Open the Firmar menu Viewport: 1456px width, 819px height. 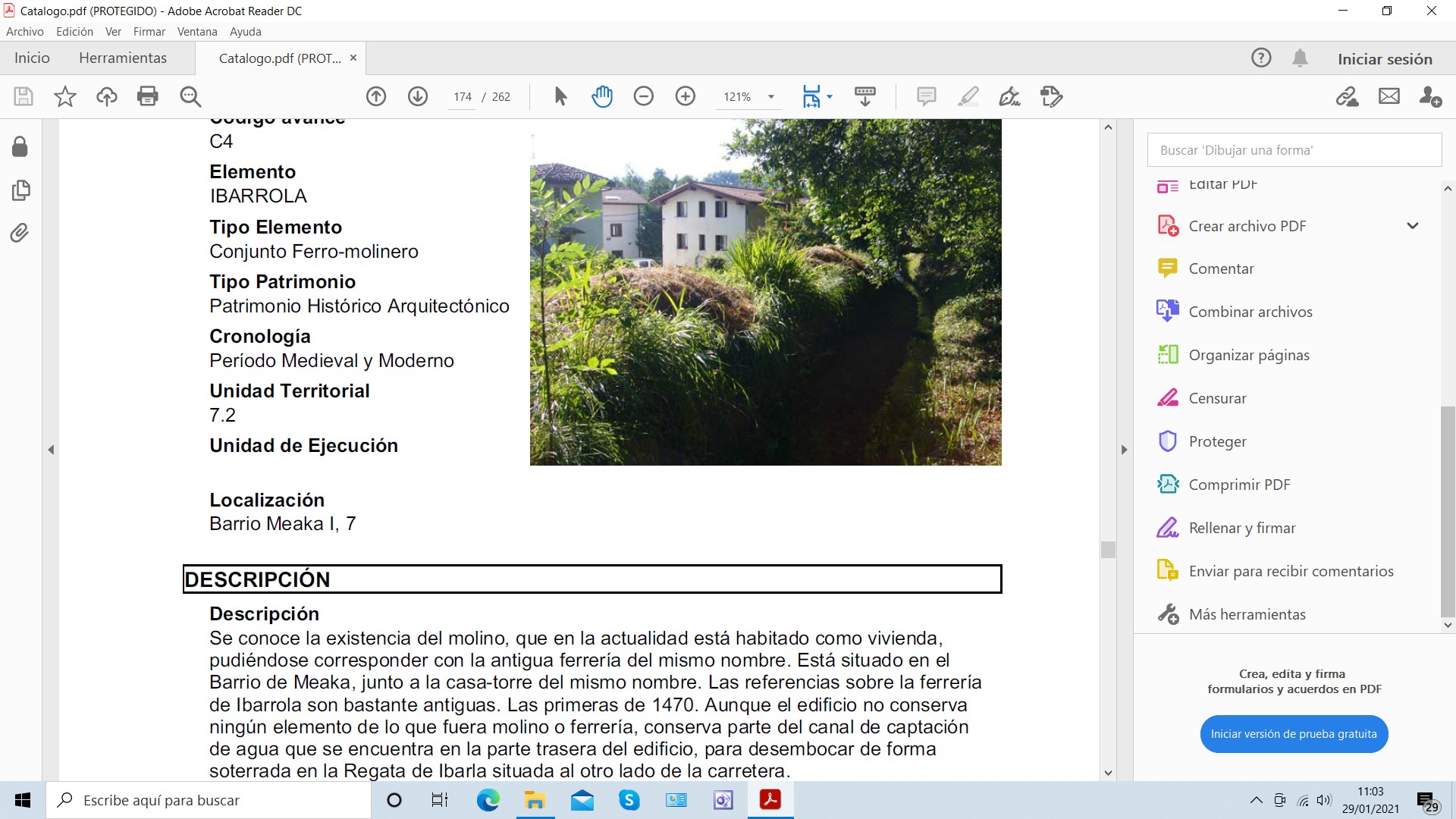(149, 32)
